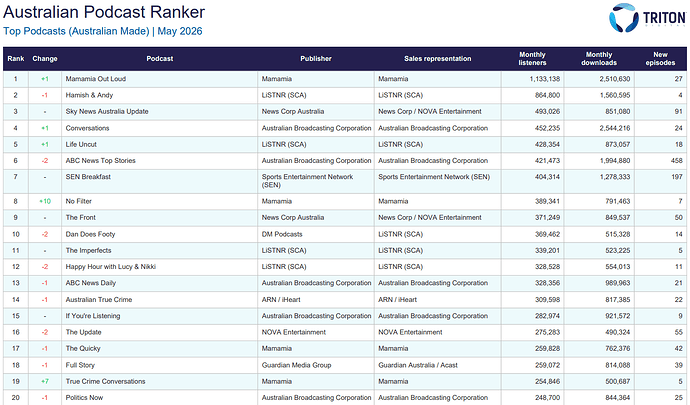This screenshot has height=405, width=690.
Task: Select 'The Front' podcast name
Action: tap(81, 217)
